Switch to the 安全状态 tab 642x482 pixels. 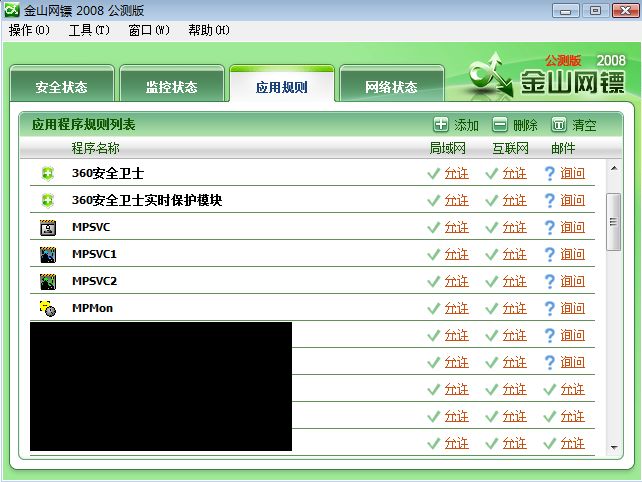click(62, 84)
